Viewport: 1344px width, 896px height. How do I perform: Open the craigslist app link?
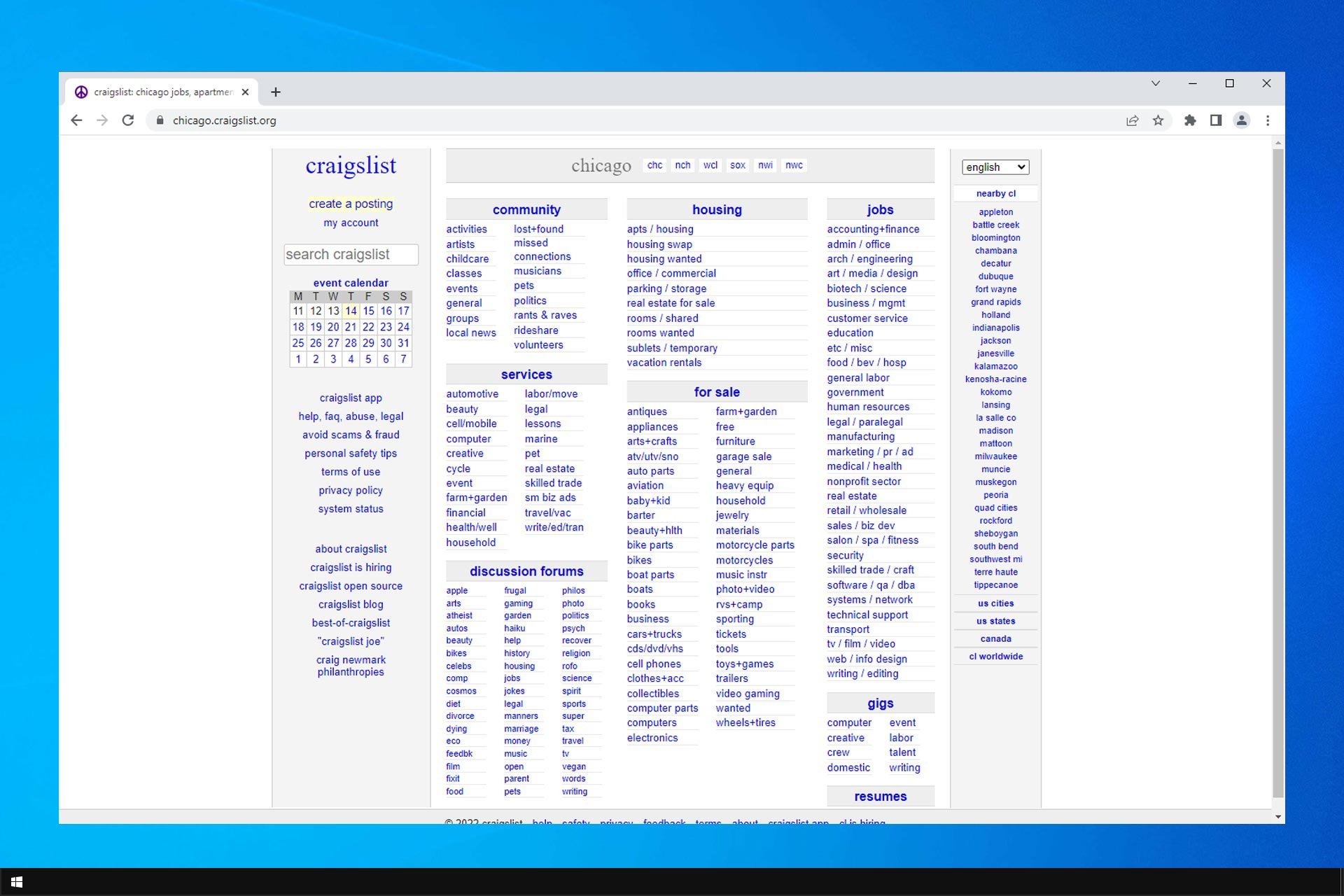coord(351,398)
